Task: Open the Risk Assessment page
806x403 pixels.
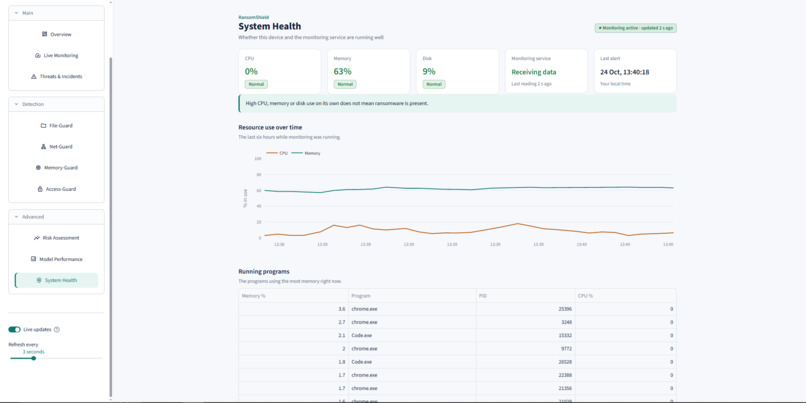Action: pos(57,238)
